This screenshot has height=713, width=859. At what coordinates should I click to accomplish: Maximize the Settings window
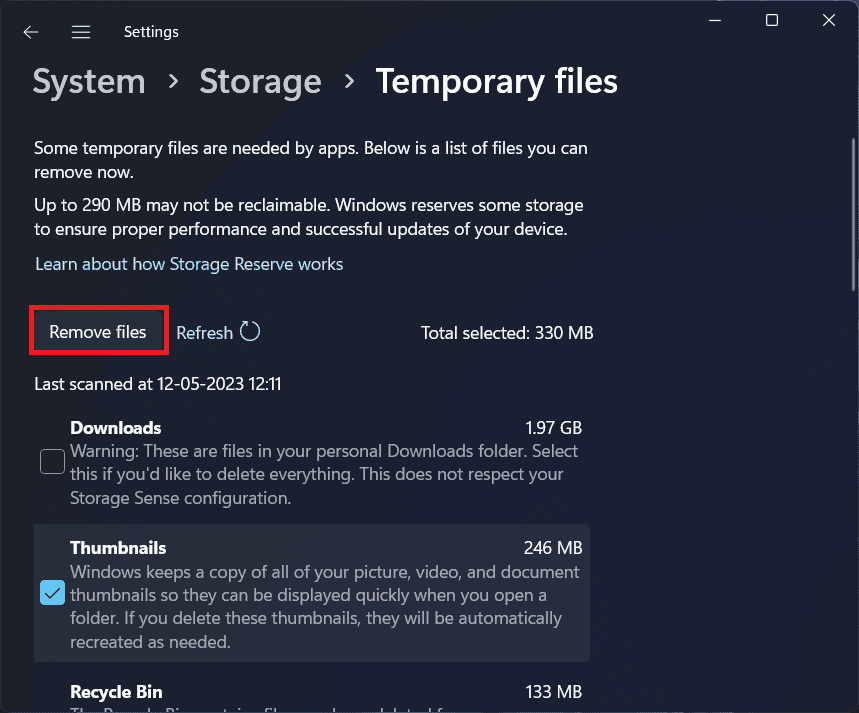[772, 20]
